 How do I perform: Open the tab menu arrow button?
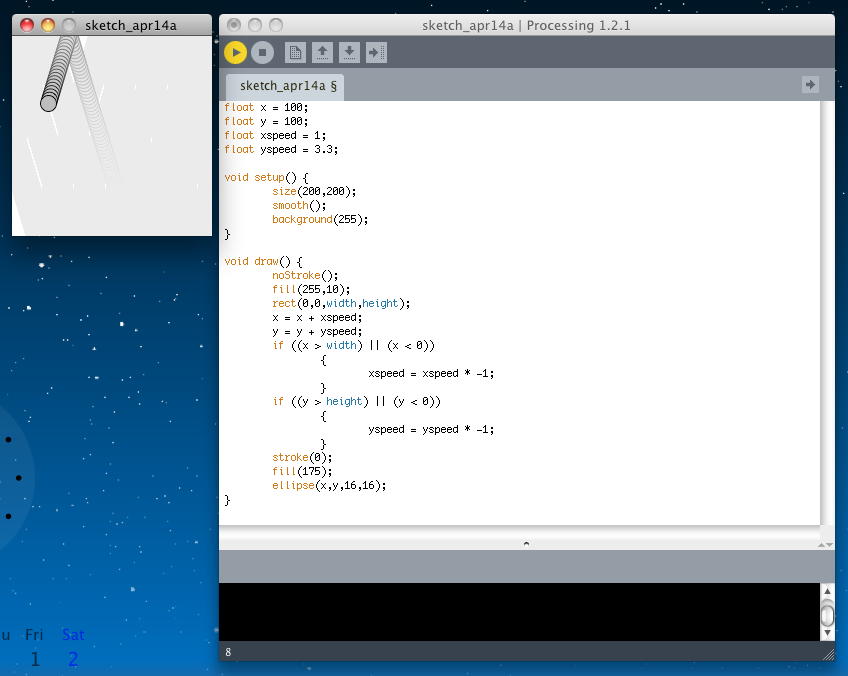810,85
